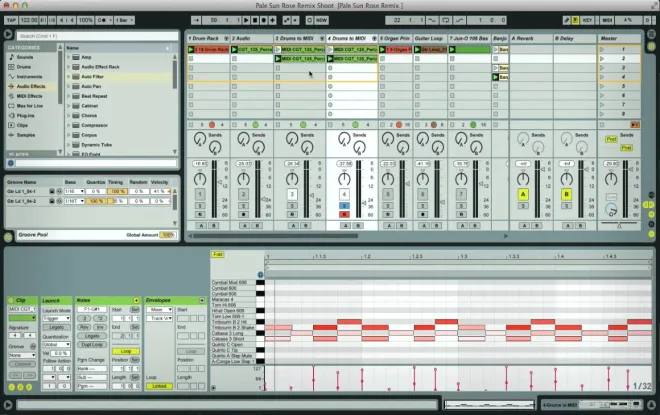
Task: Click the Fold button in the note editor
Action: coord(218,255)
